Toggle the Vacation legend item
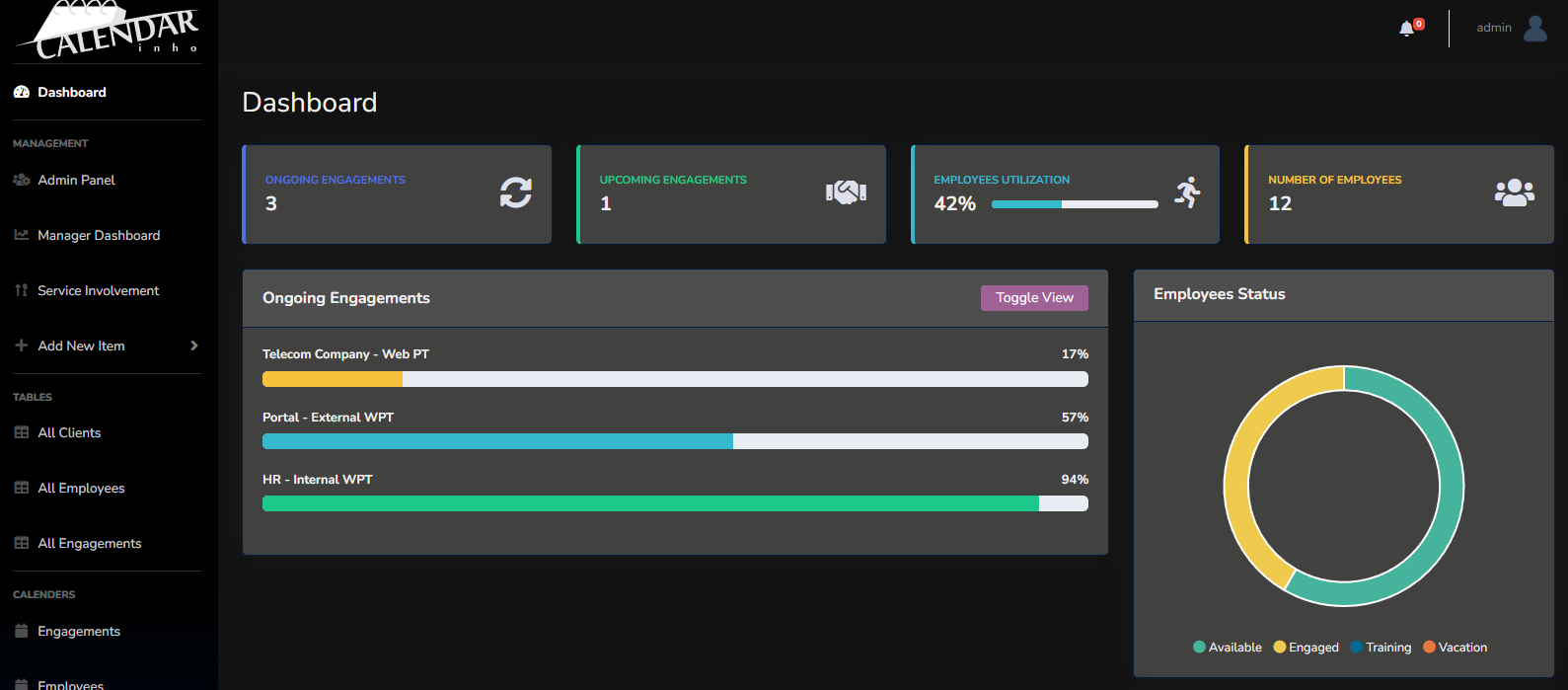The image size is (1568, 690). [1456, 648]
